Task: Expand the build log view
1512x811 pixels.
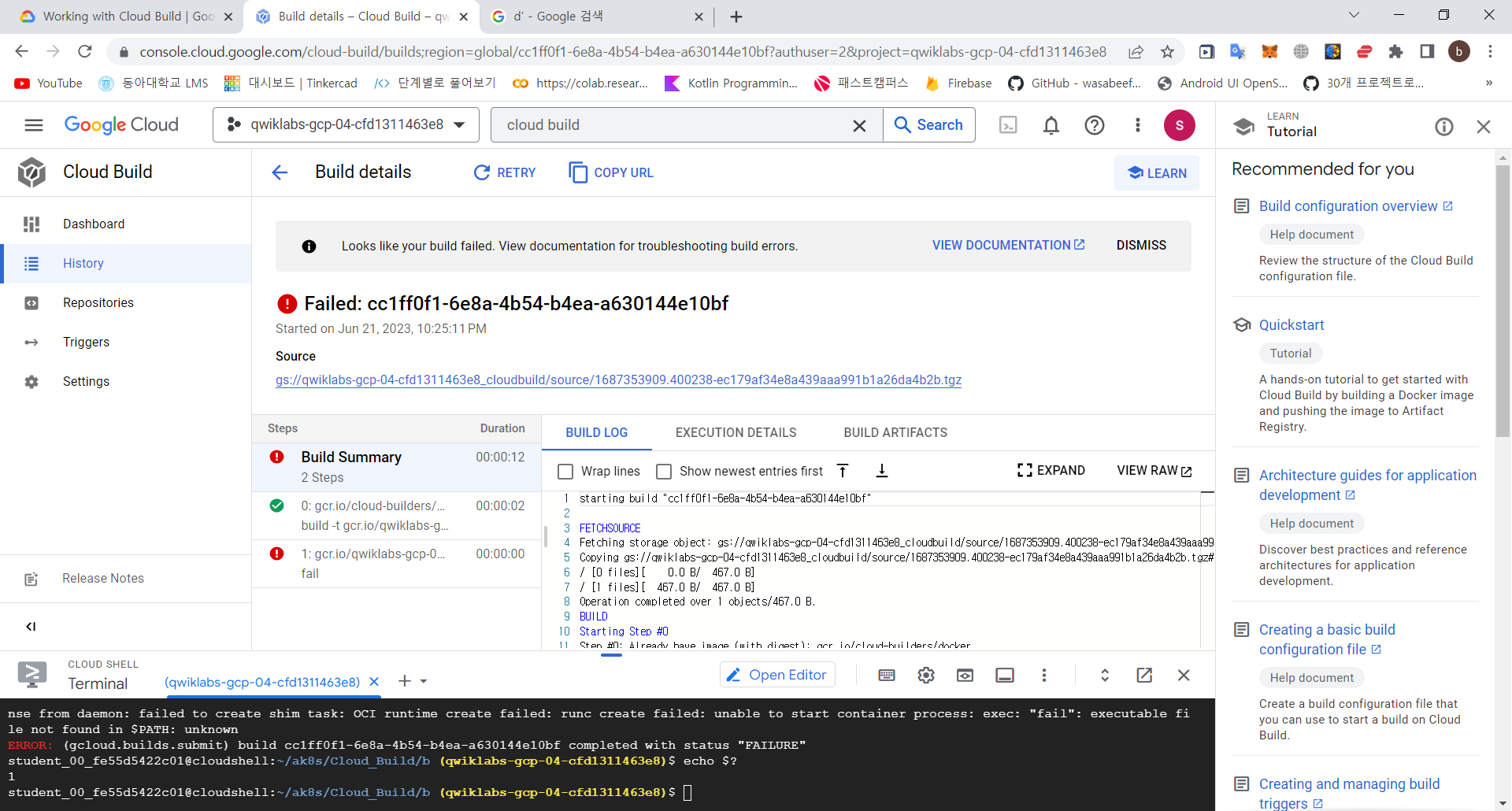Action: 1051,471
